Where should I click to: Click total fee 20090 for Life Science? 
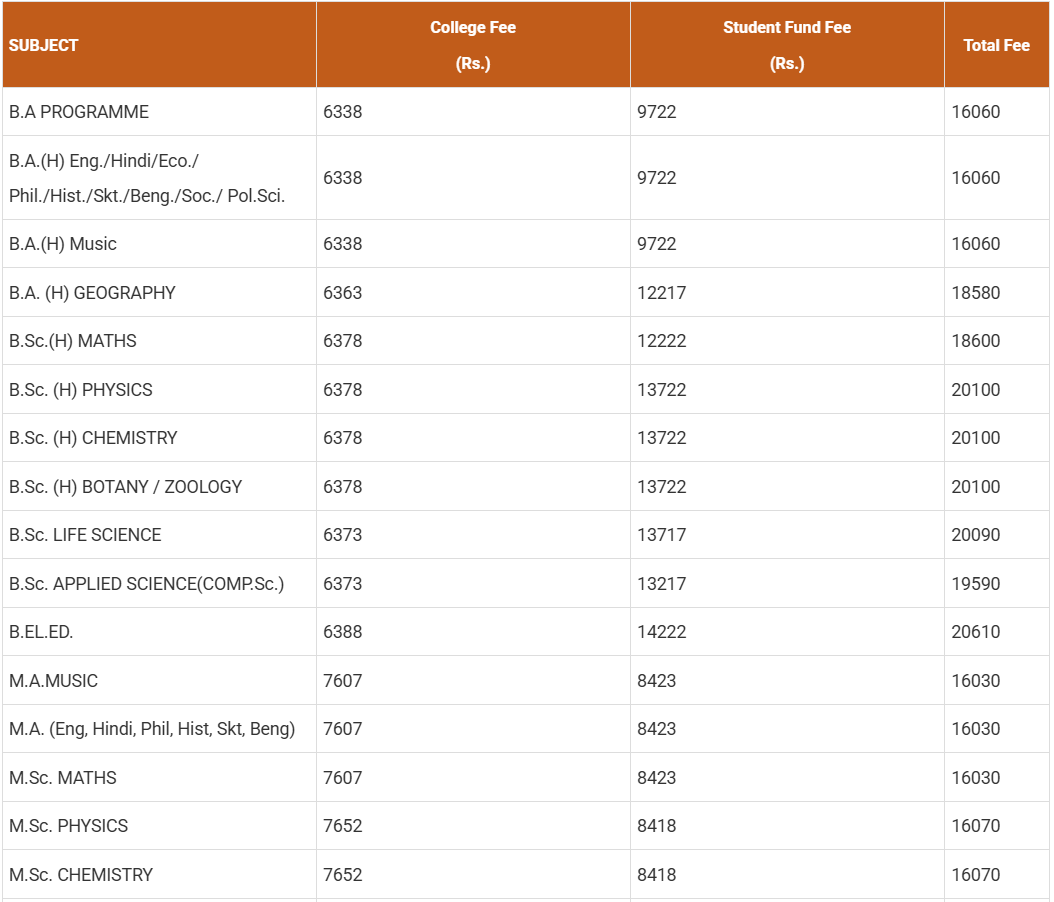975,535
